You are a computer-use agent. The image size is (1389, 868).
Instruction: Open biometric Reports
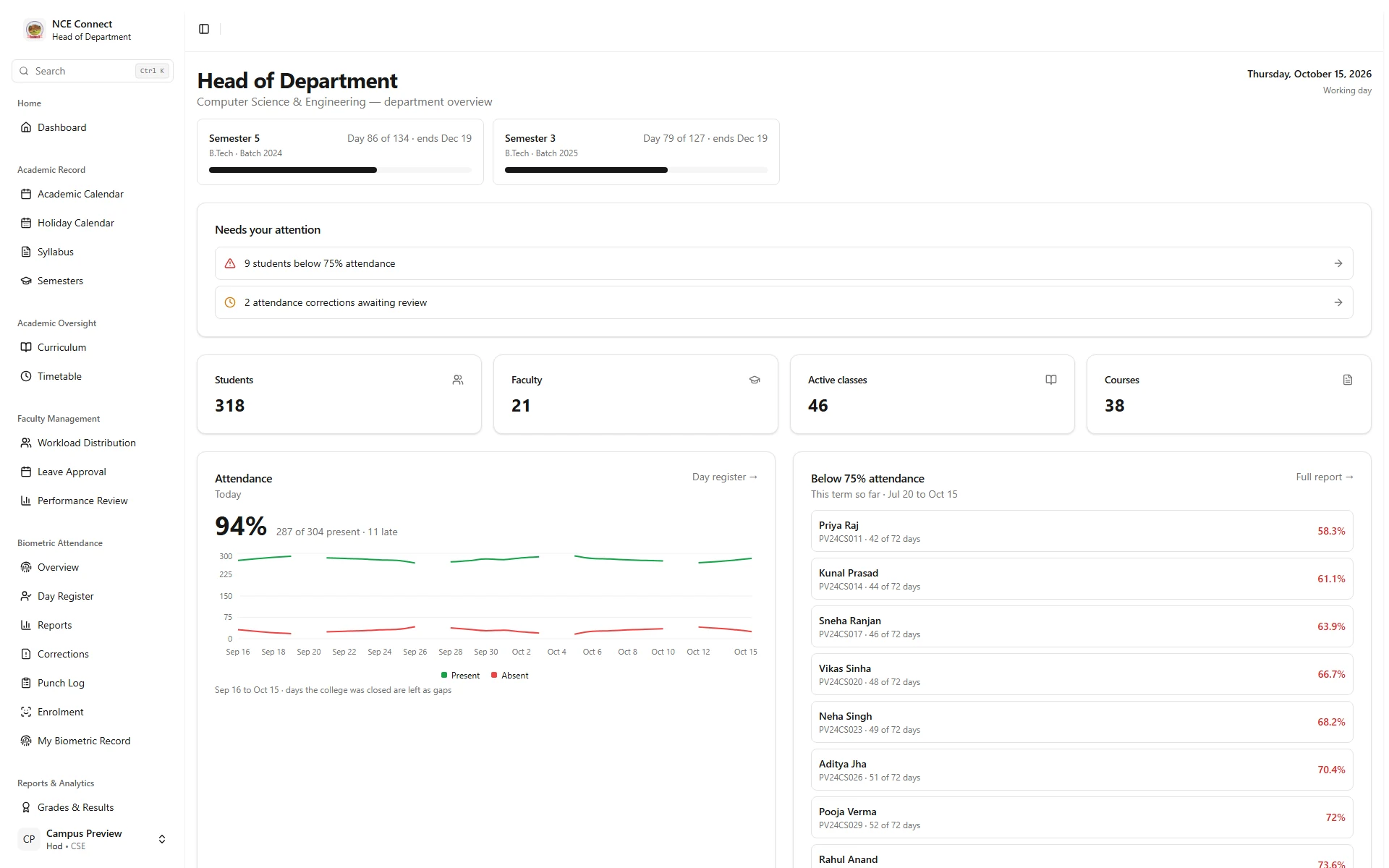(x=93, y=625)
